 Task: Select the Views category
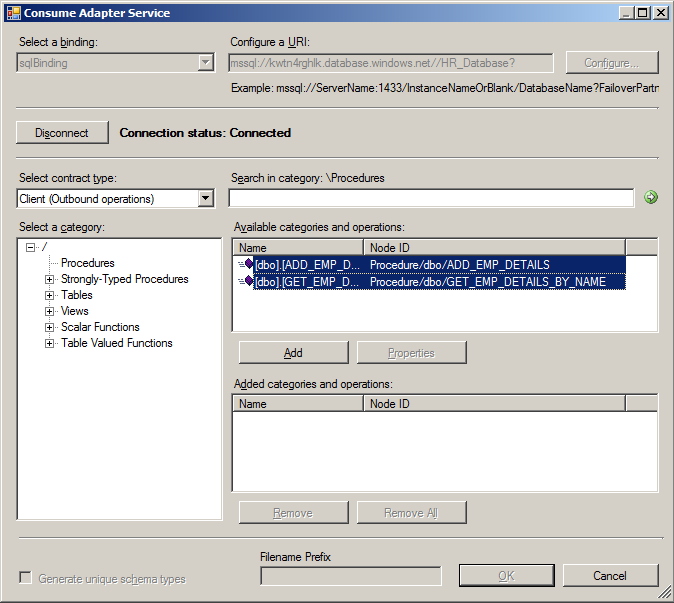pyautogui.click(x=75, y=311)
